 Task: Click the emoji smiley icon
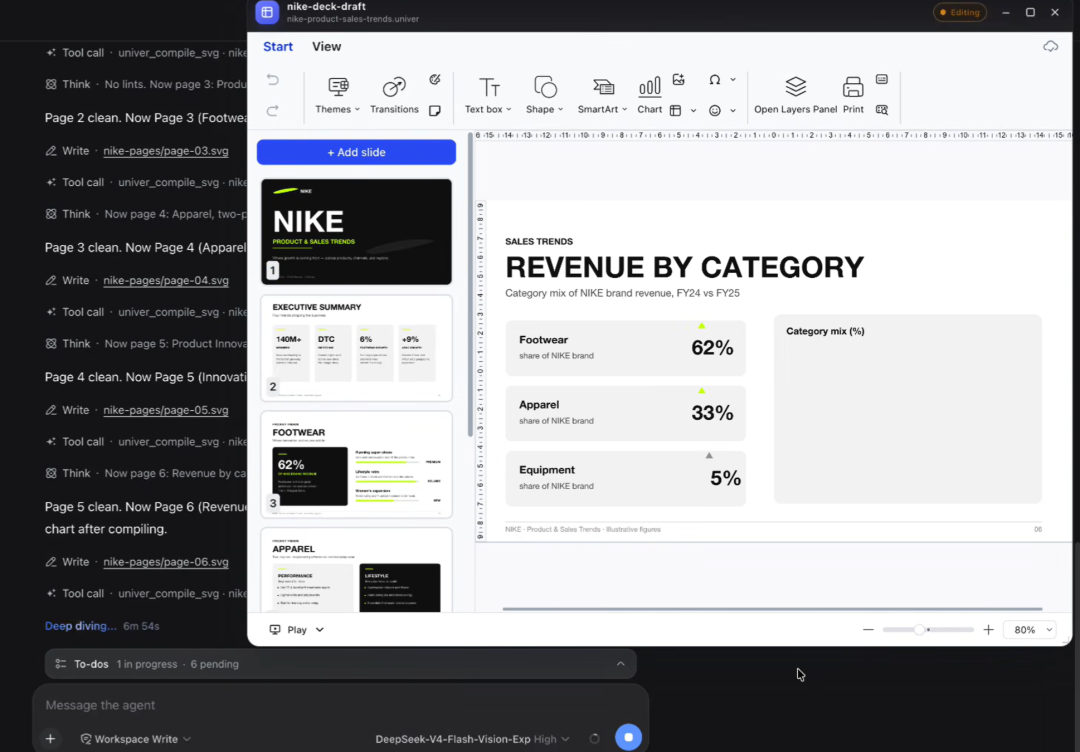[x=715, y=110]
